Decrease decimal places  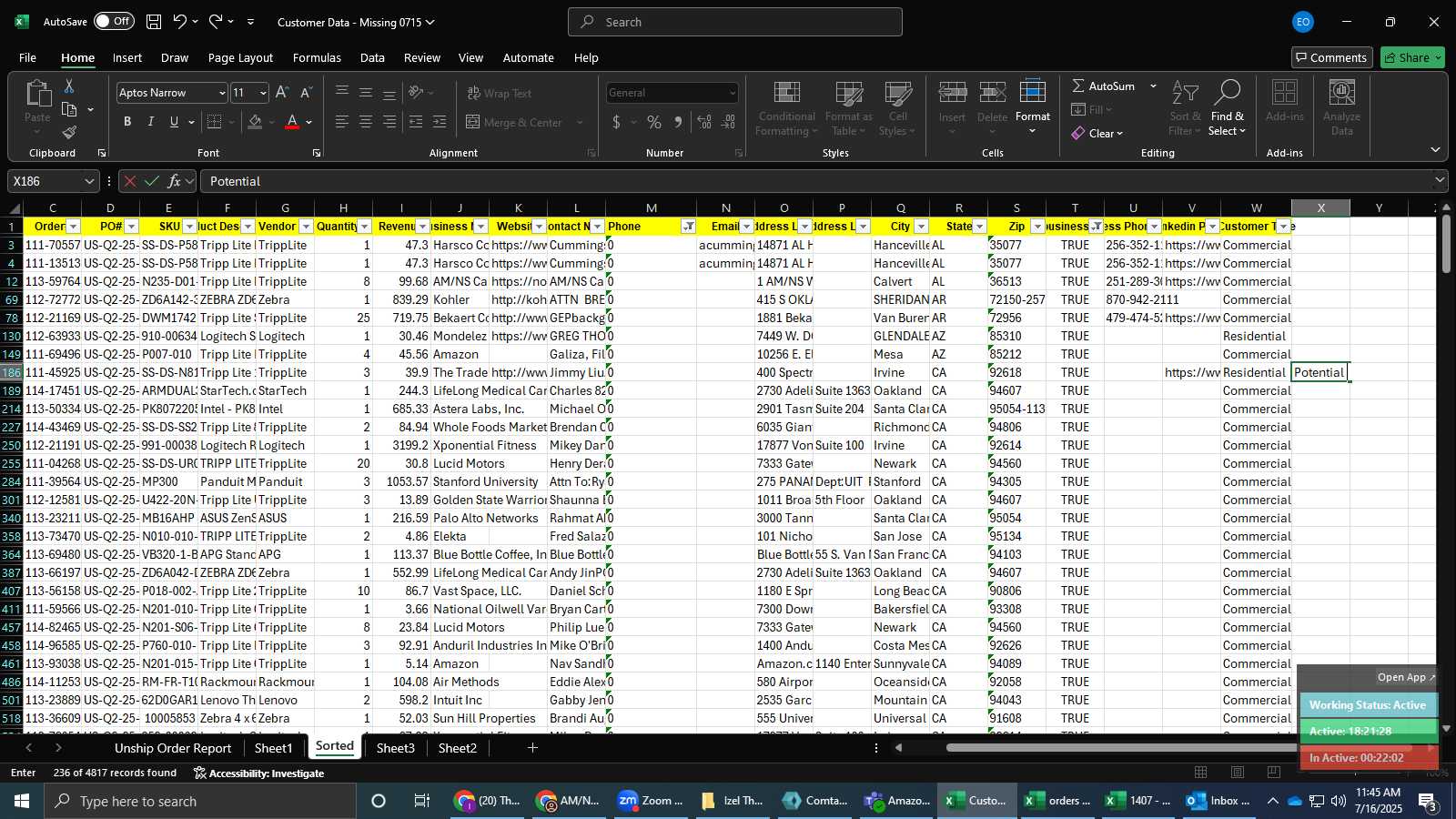(729, 122)
